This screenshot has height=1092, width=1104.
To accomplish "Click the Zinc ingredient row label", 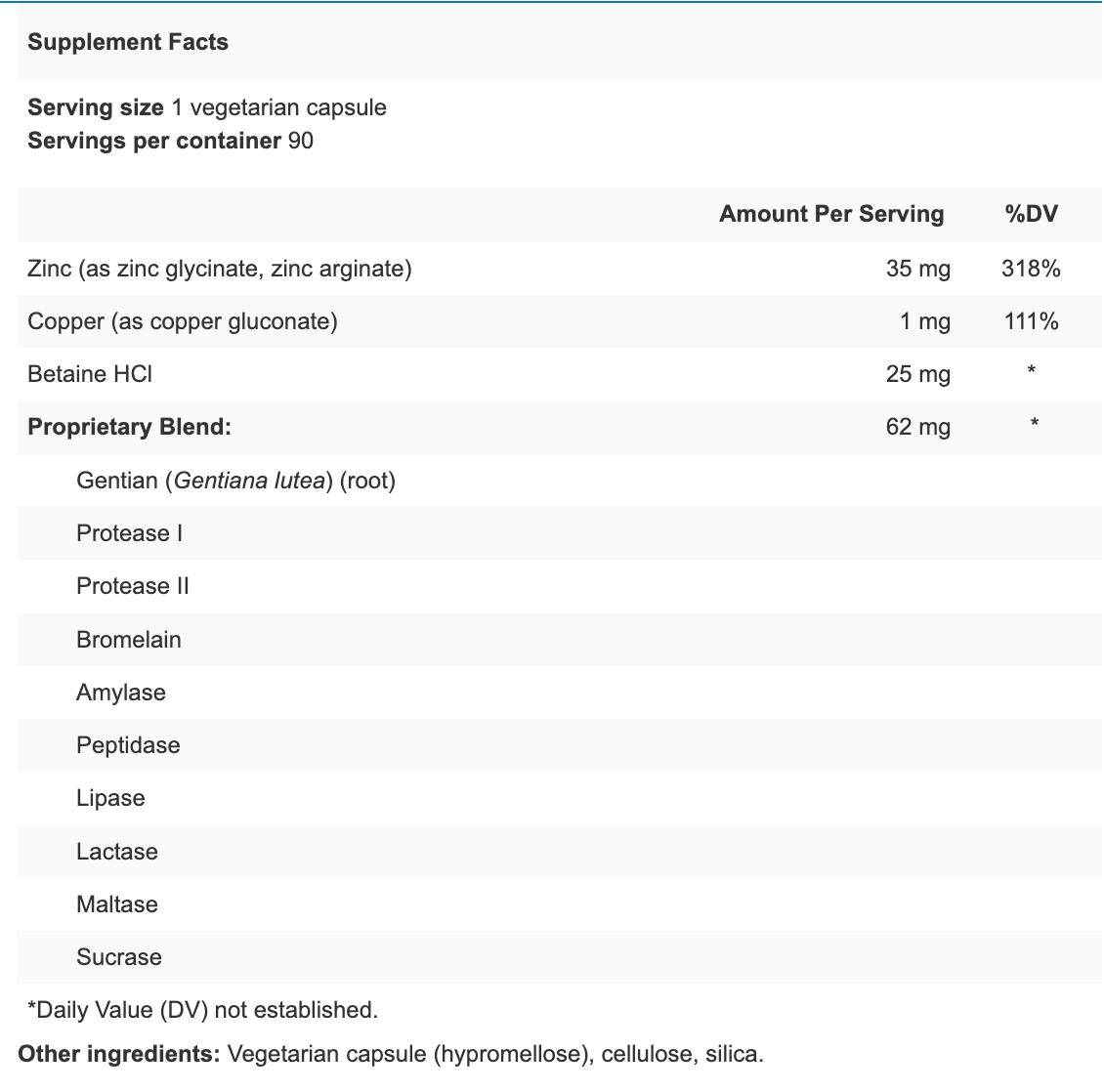I will 220,269.
